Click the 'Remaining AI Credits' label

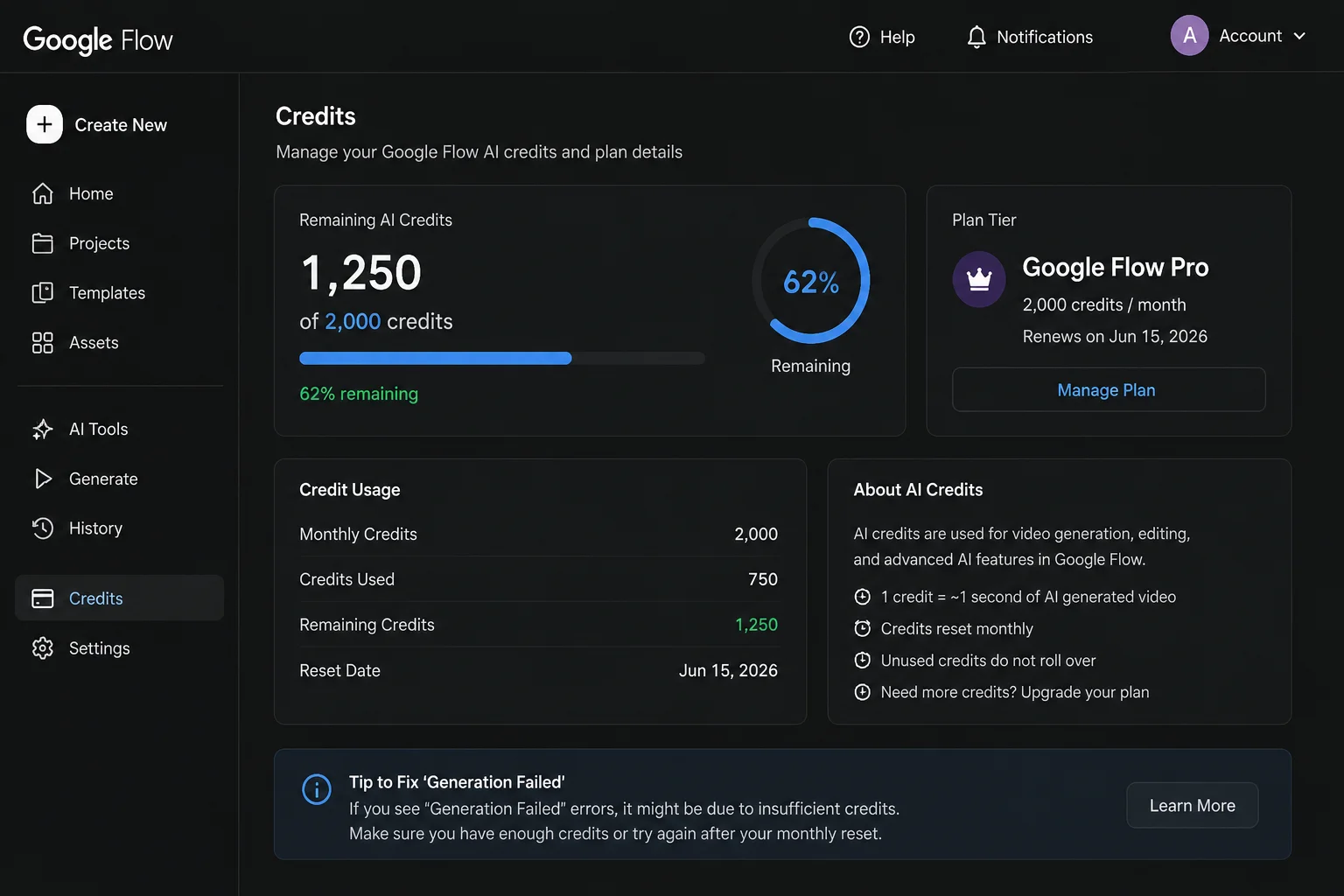pos(375,220)
